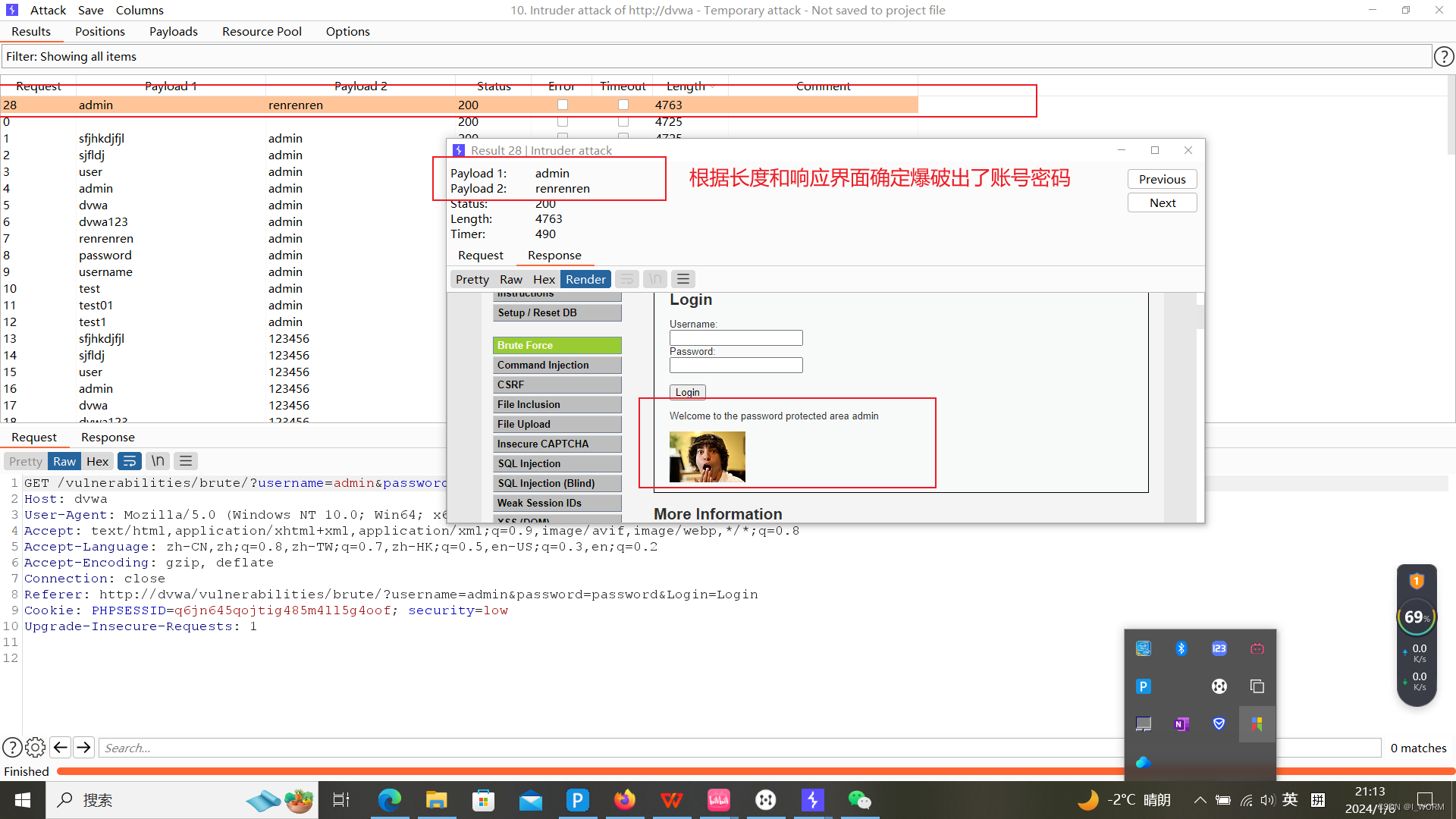Viewport: 1456px width, 819px height.
Task: Open the Save menu
Action: (x=91, y=10)
